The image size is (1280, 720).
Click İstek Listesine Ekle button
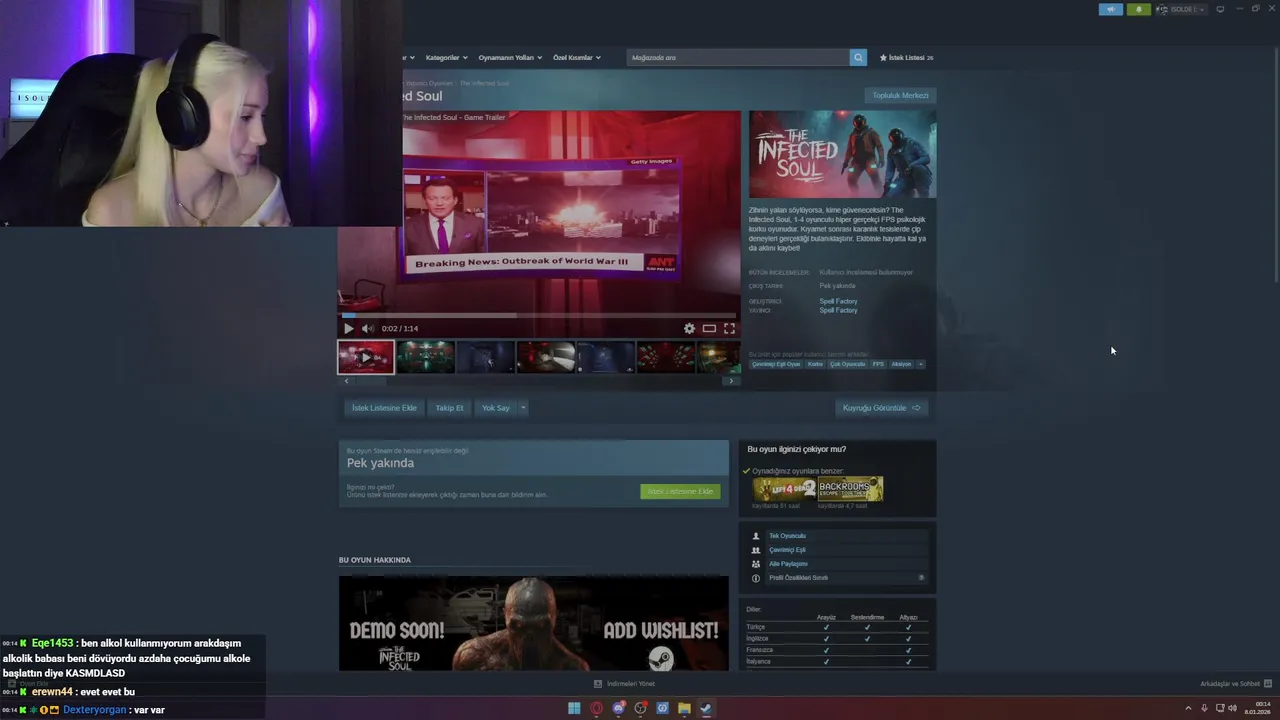click(384, 408)
